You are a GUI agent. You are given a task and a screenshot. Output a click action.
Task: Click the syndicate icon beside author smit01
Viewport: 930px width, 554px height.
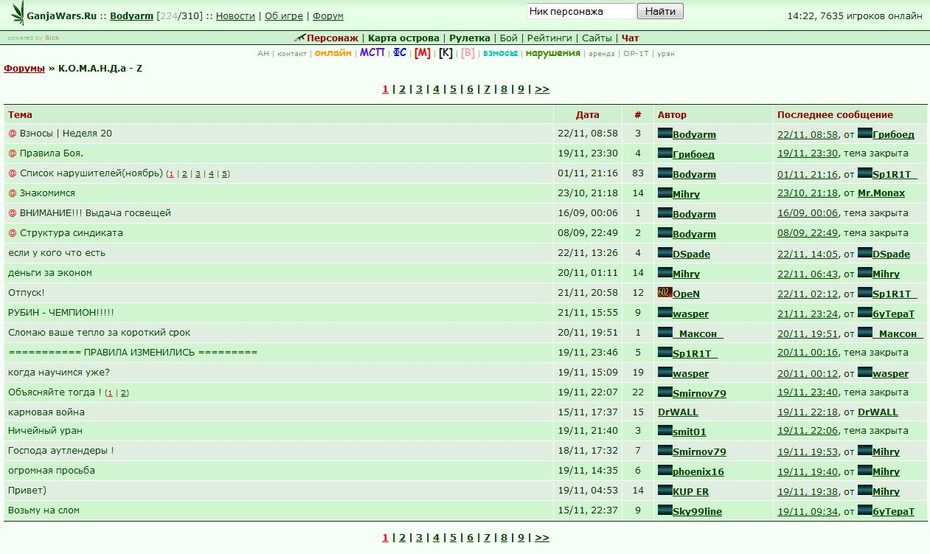664,431
